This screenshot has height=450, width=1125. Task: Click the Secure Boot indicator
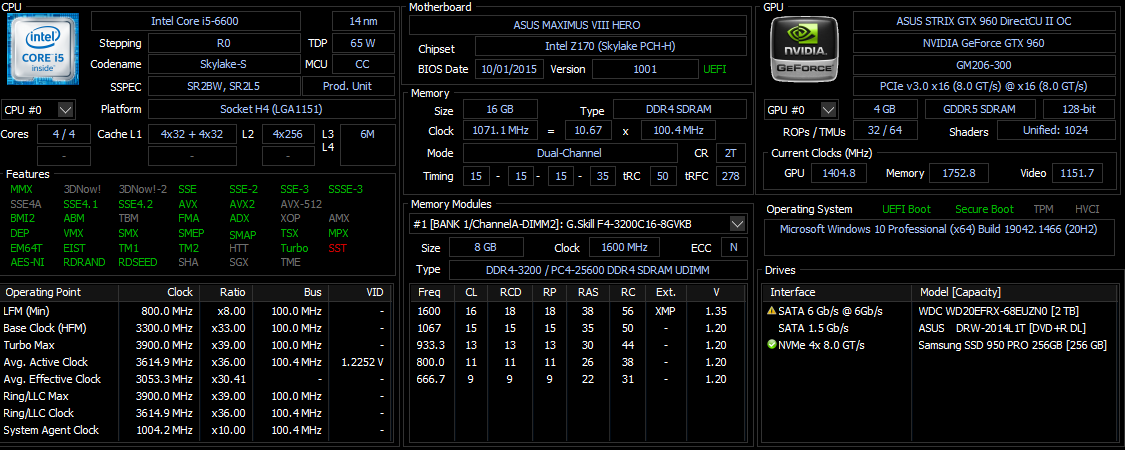pos(984,209)
